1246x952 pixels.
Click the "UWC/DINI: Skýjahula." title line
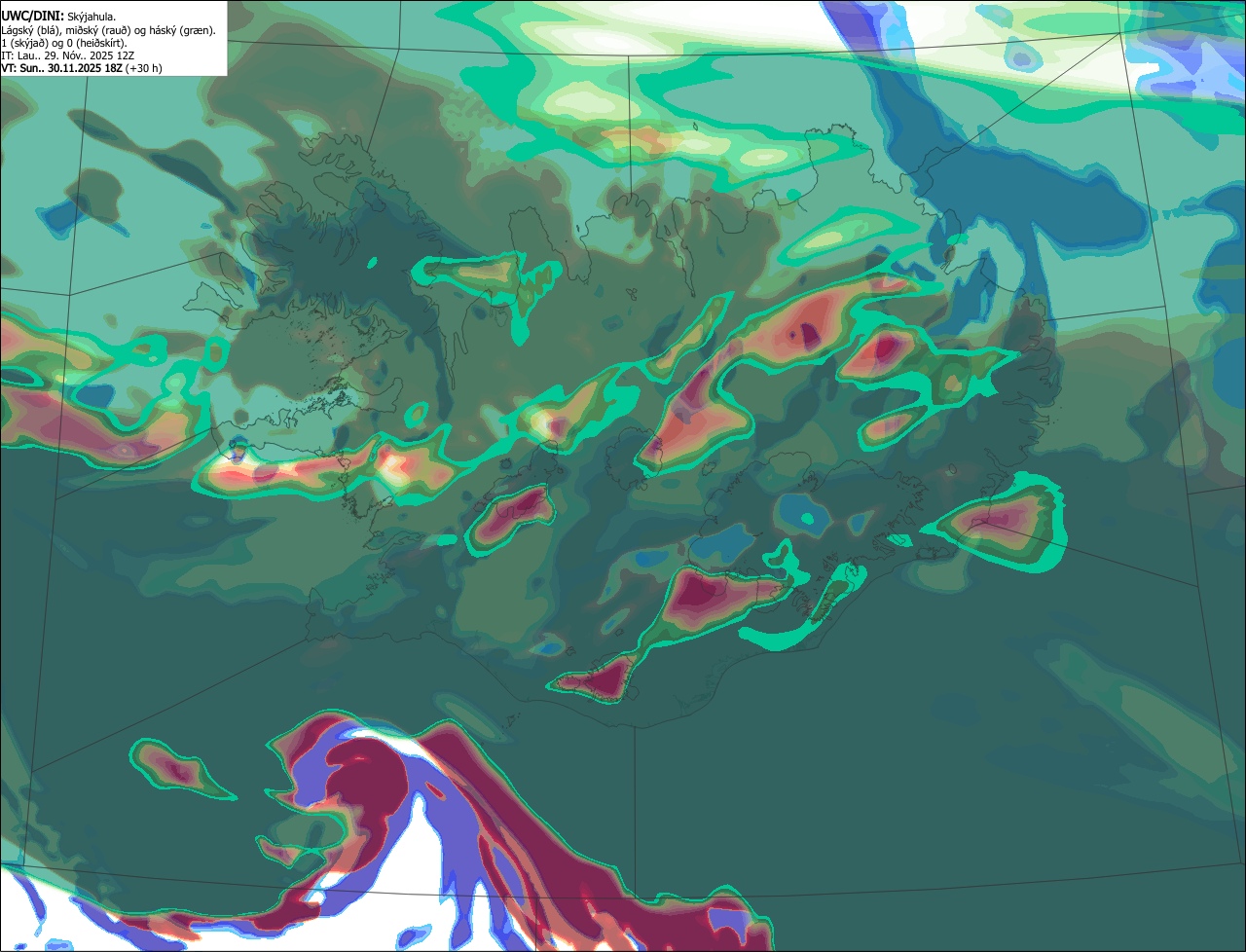click(58, 17)
